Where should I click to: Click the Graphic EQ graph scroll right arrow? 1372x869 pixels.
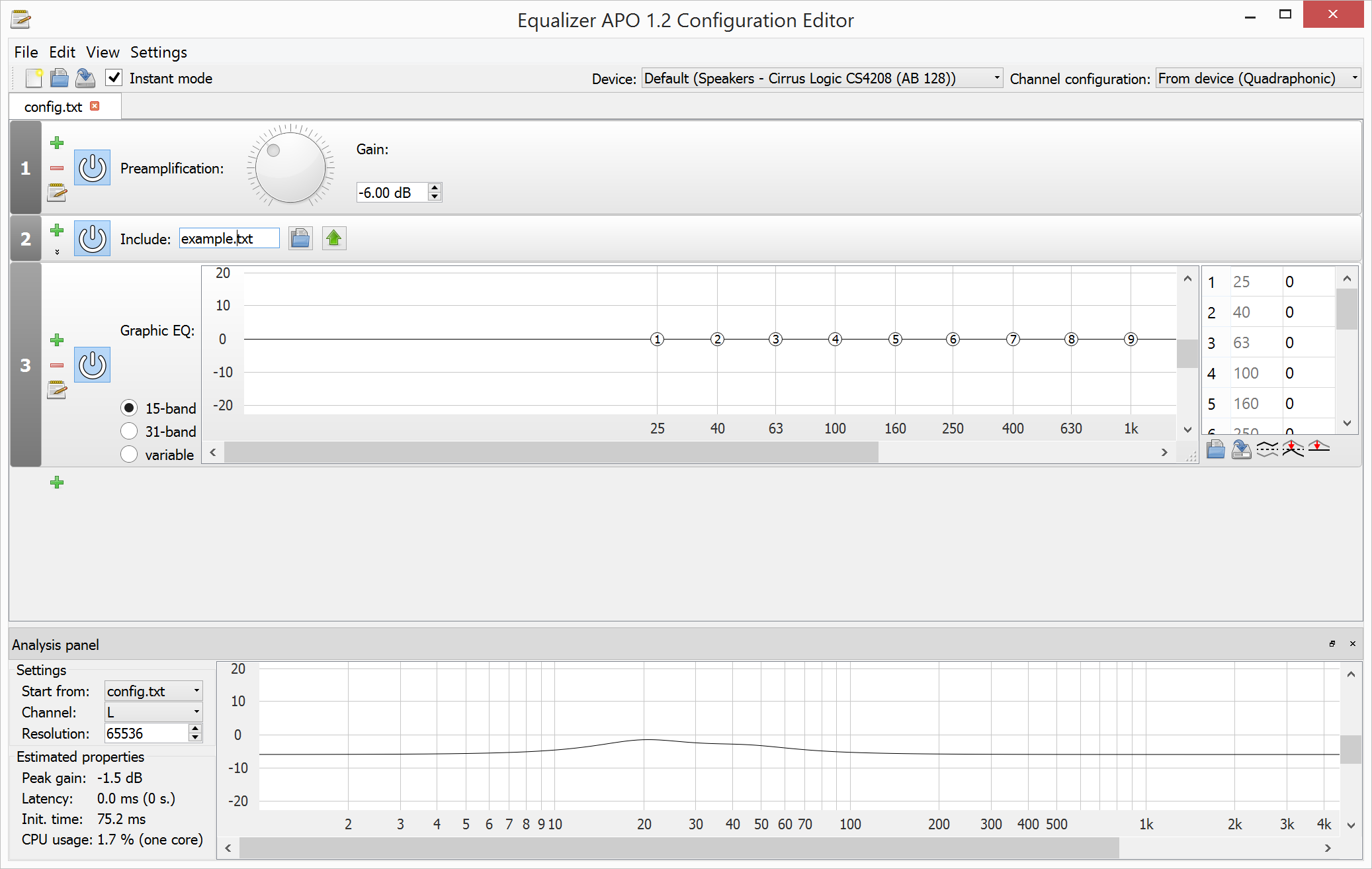click(1164, 452)
